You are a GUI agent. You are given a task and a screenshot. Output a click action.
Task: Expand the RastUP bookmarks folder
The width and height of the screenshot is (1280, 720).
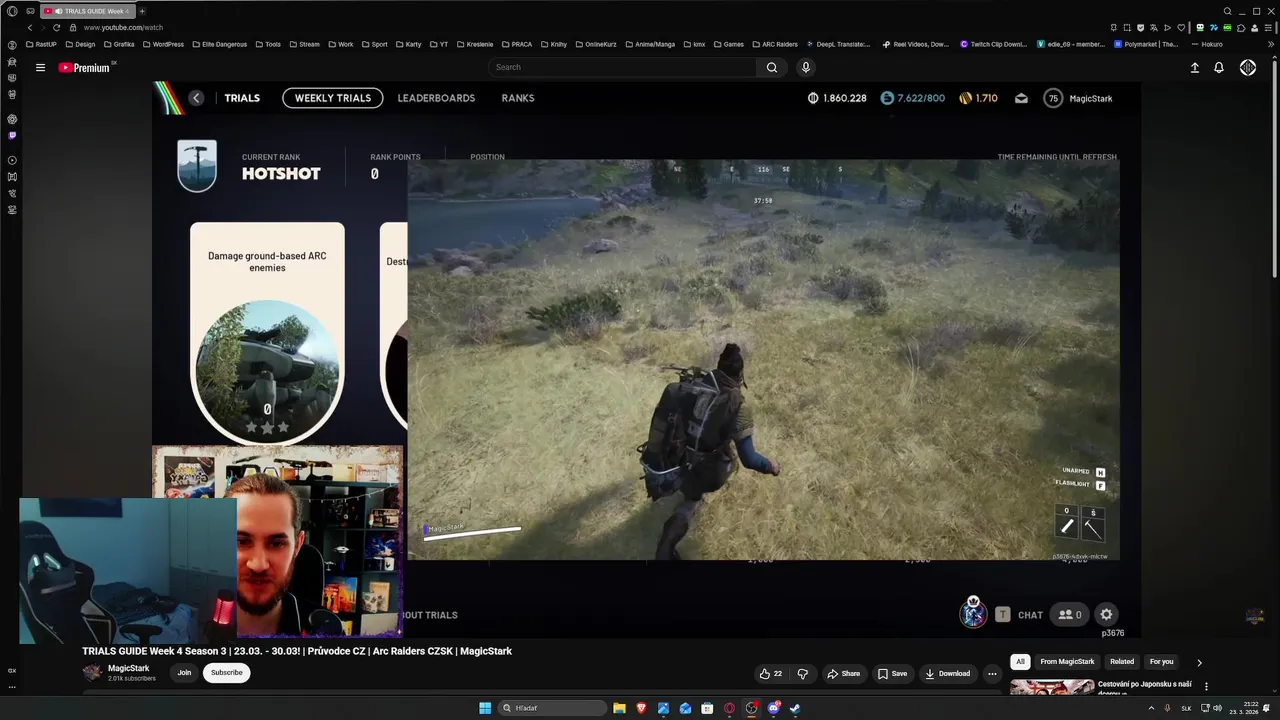pos(41,44)
